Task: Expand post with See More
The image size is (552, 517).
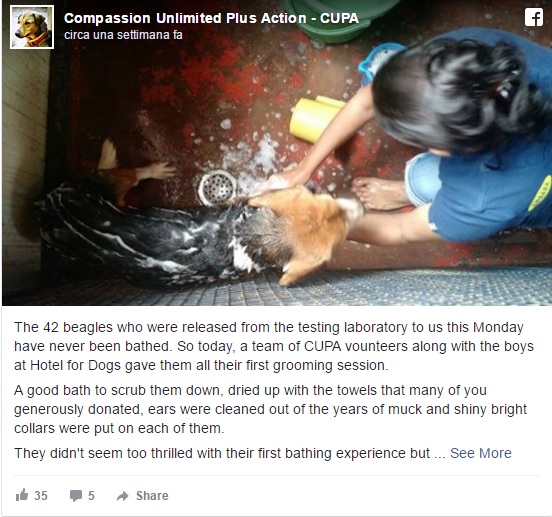Action: click(481, 453)
